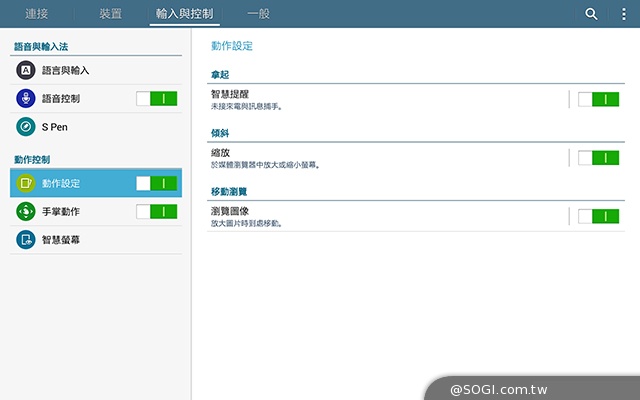Toggle the 手掌動作 switch in sidebar
Screen dimensions: 640x400
click(x=157, y=212)
